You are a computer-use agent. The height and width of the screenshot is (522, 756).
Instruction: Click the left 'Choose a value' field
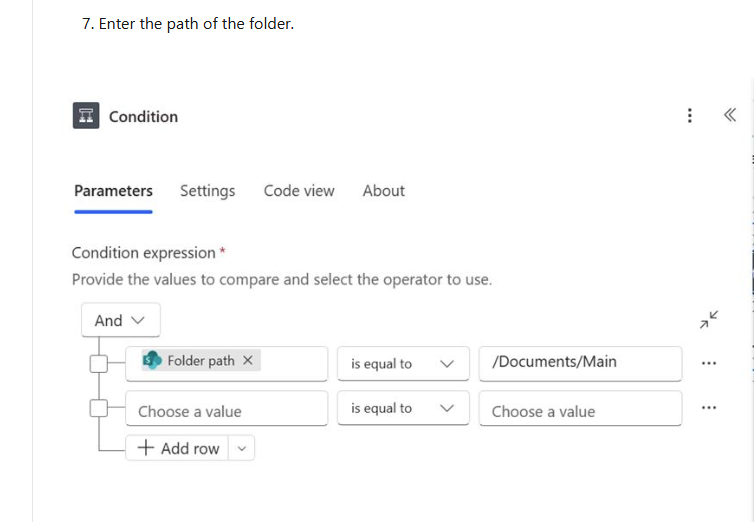pyautogui.click(x=226, y=411)
